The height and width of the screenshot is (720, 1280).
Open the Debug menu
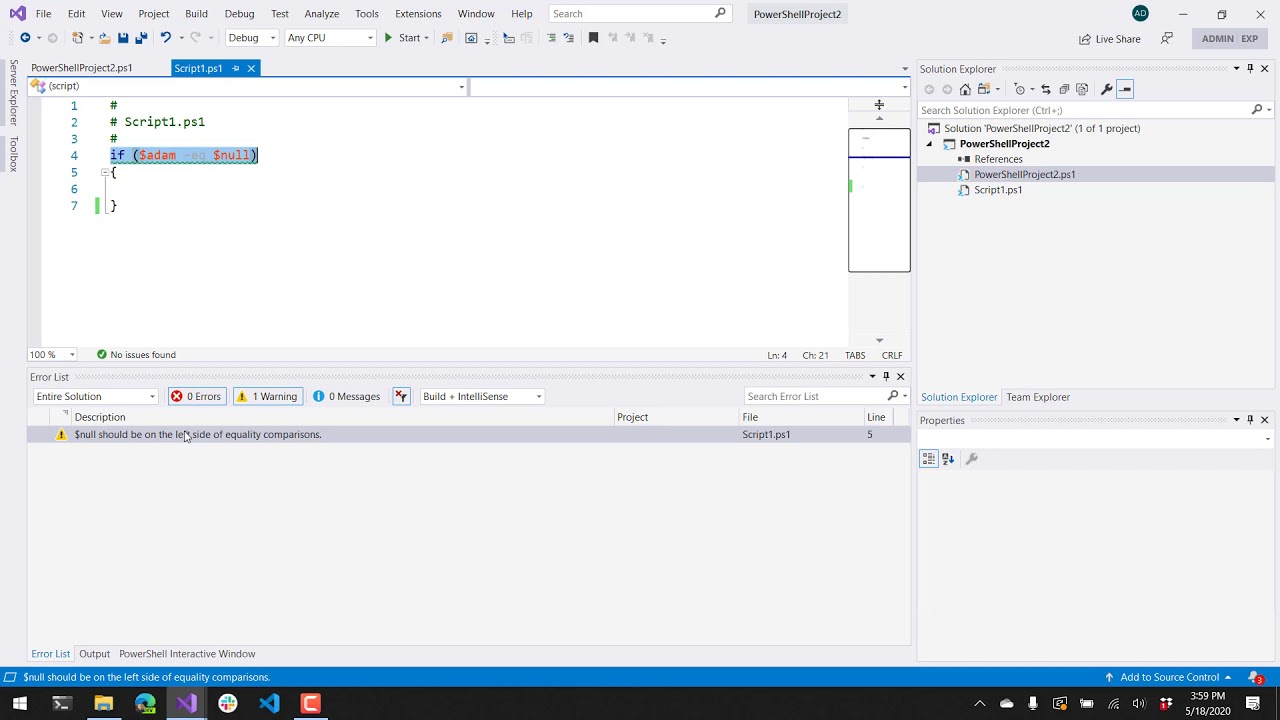(239, 14)
